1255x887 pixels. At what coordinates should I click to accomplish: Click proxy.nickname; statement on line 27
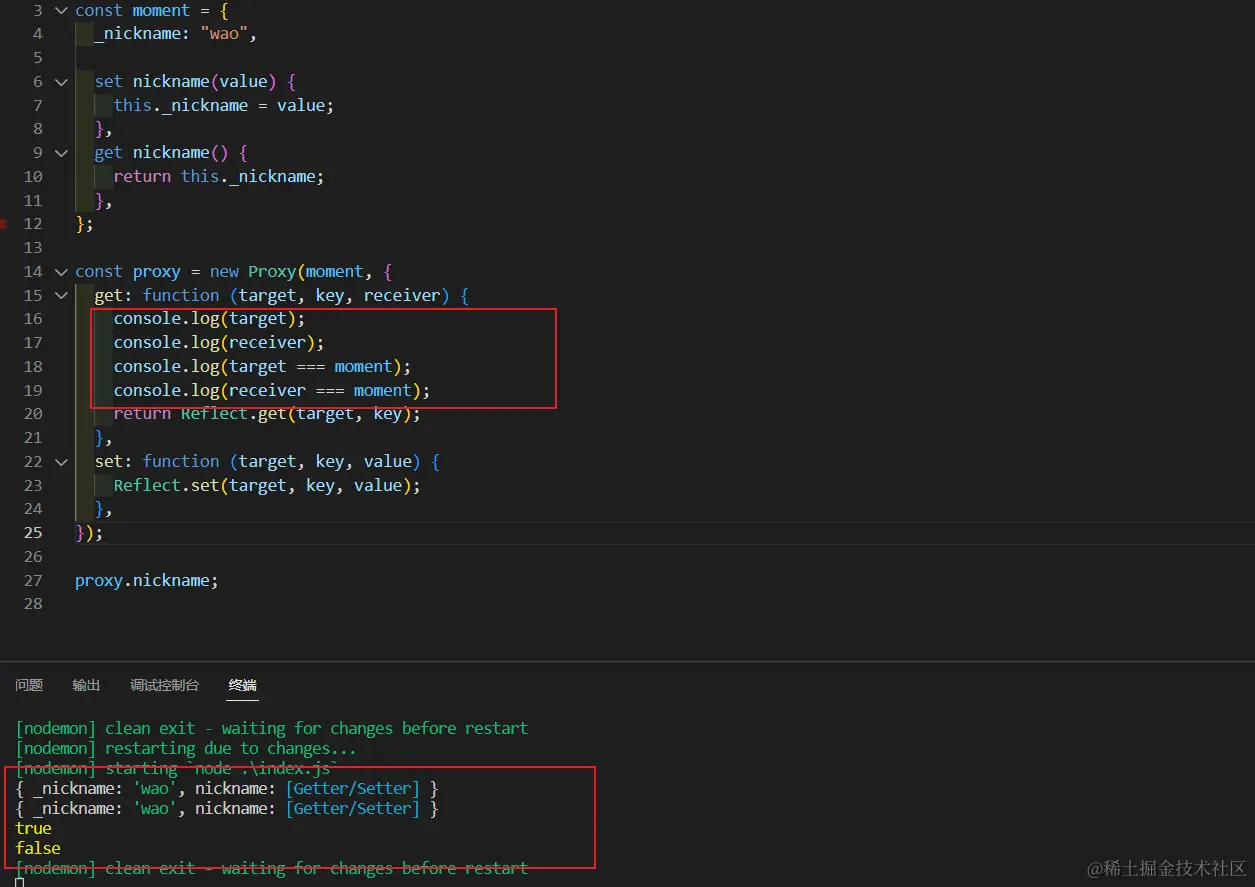pyautogui.click(x=147, y=580)
